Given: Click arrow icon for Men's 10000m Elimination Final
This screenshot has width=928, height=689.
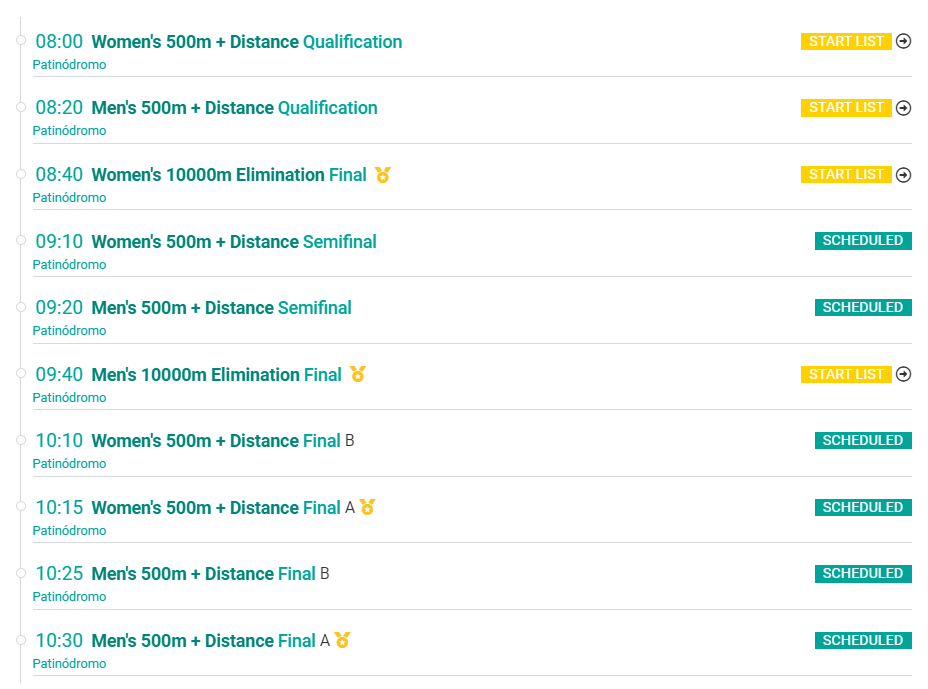Looking at the screenshot, I should (x=903, y=374).
